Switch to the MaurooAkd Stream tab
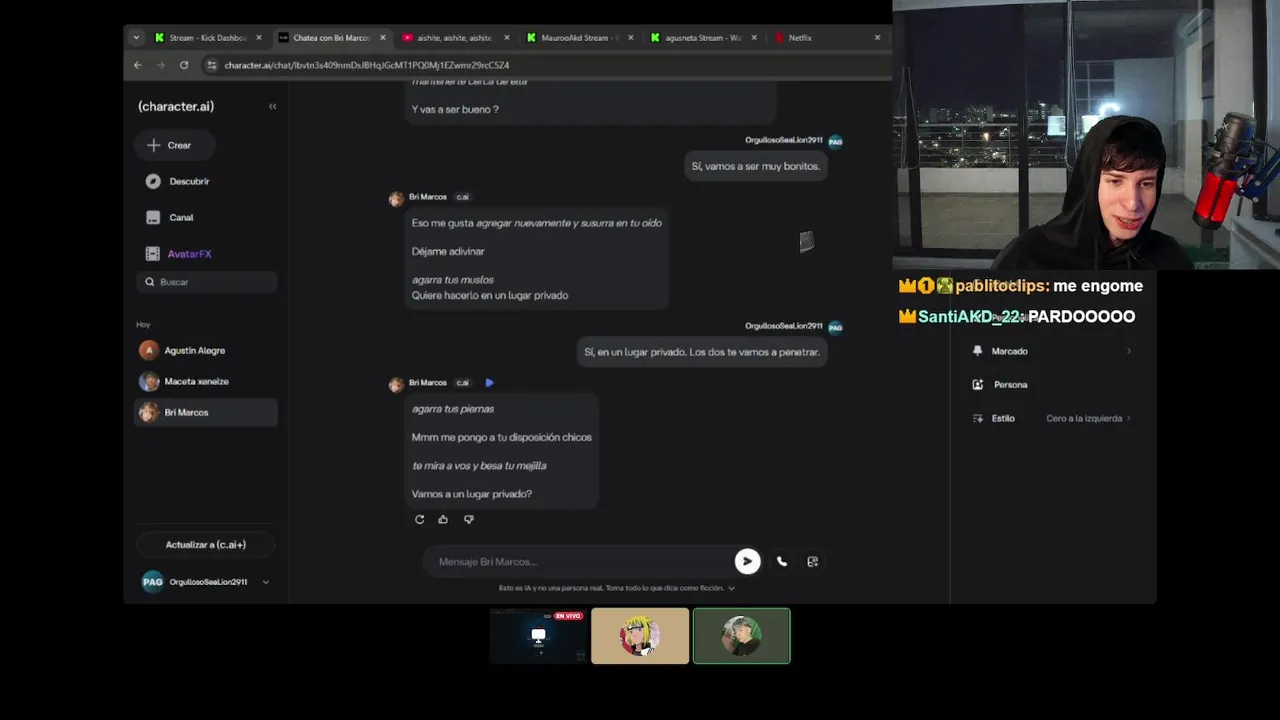The image size is (1280, 720). click(579, 38)
